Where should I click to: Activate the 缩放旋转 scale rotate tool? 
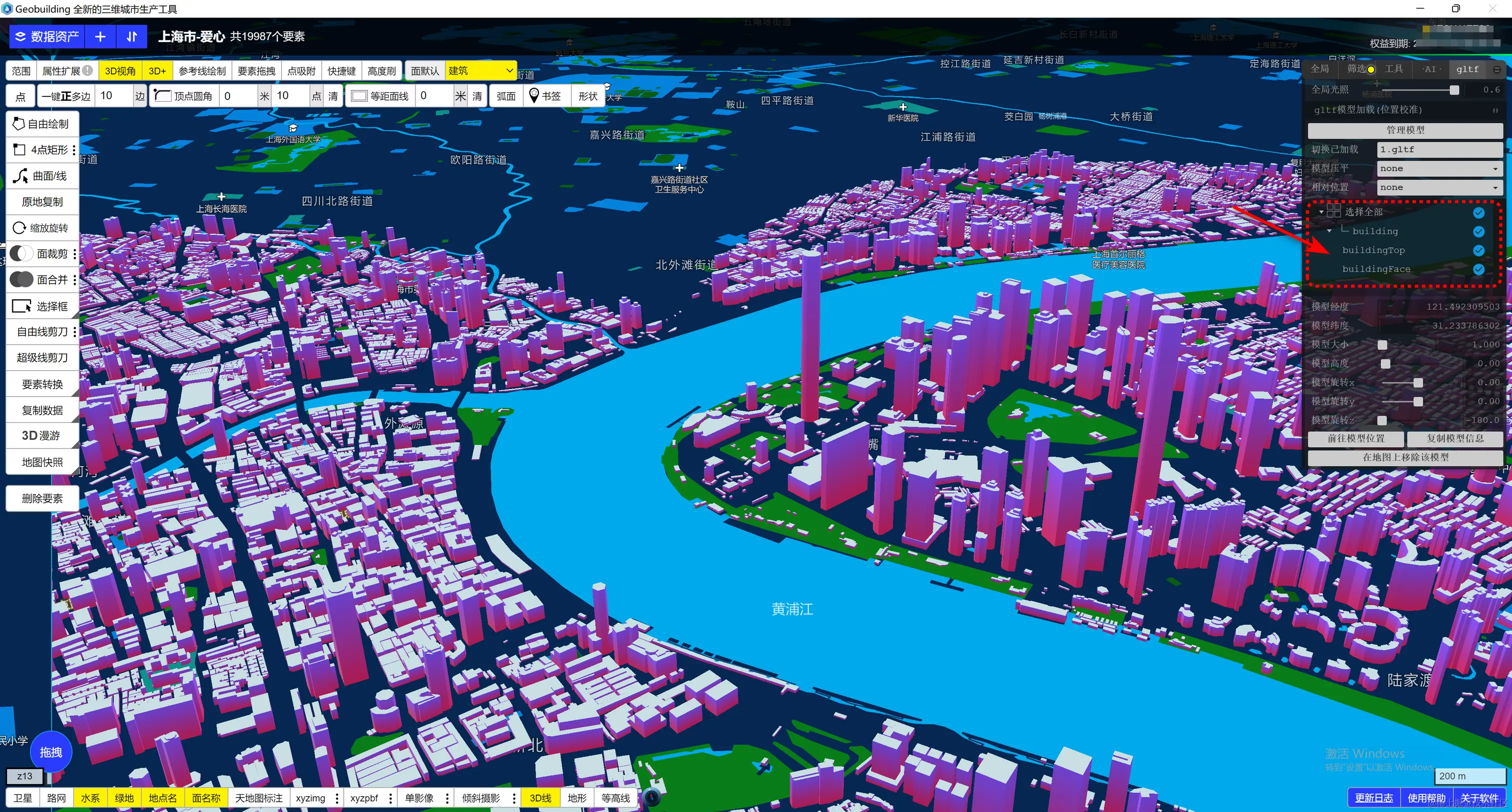click(x=42, y=228)
